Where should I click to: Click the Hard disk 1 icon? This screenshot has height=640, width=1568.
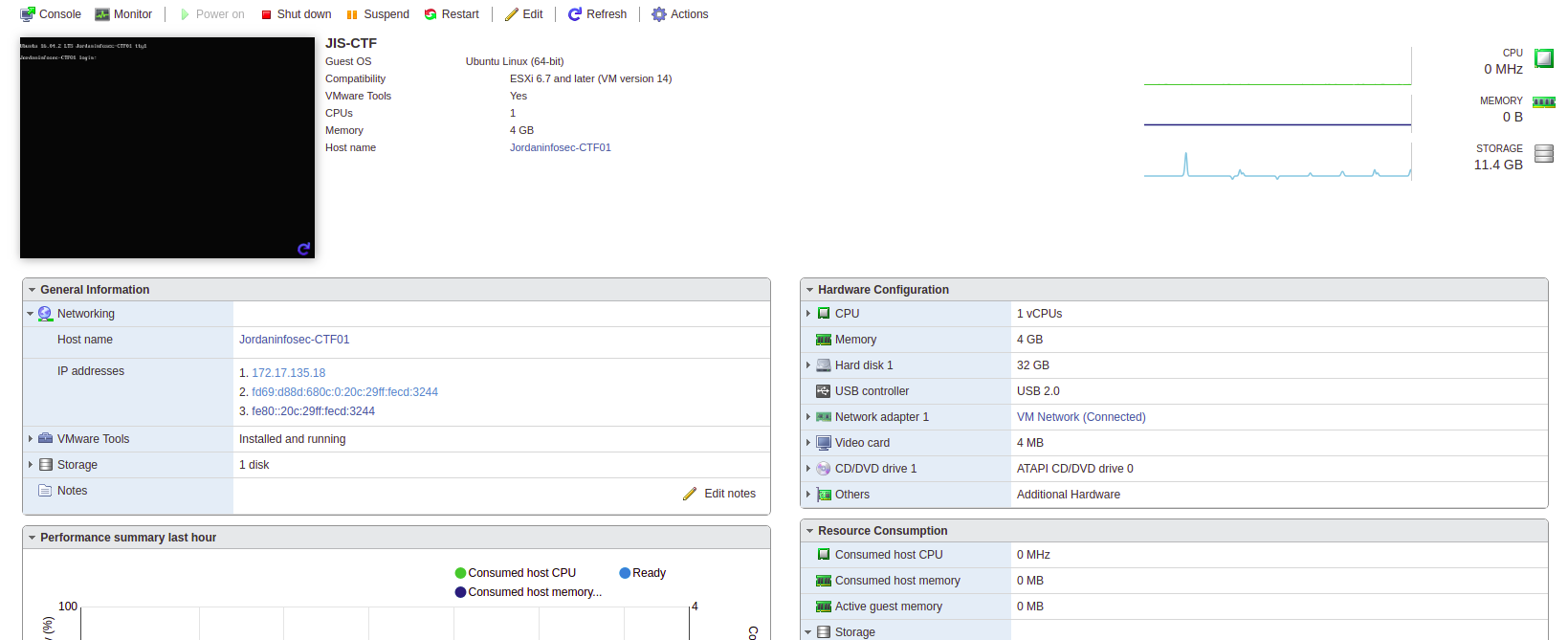coord(824,365)
